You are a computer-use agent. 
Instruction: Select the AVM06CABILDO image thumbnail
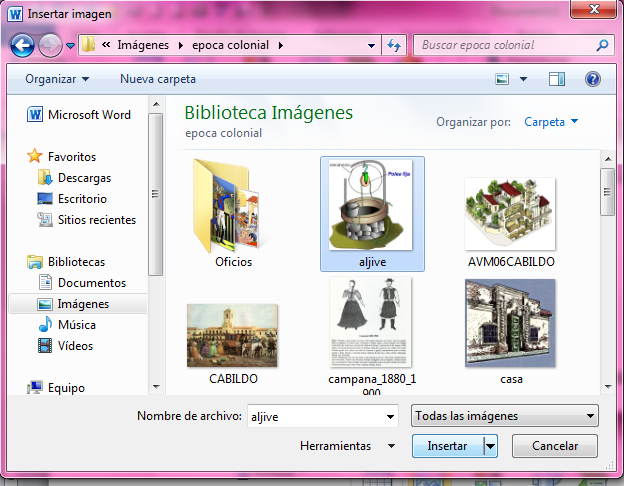pos(511,223)
